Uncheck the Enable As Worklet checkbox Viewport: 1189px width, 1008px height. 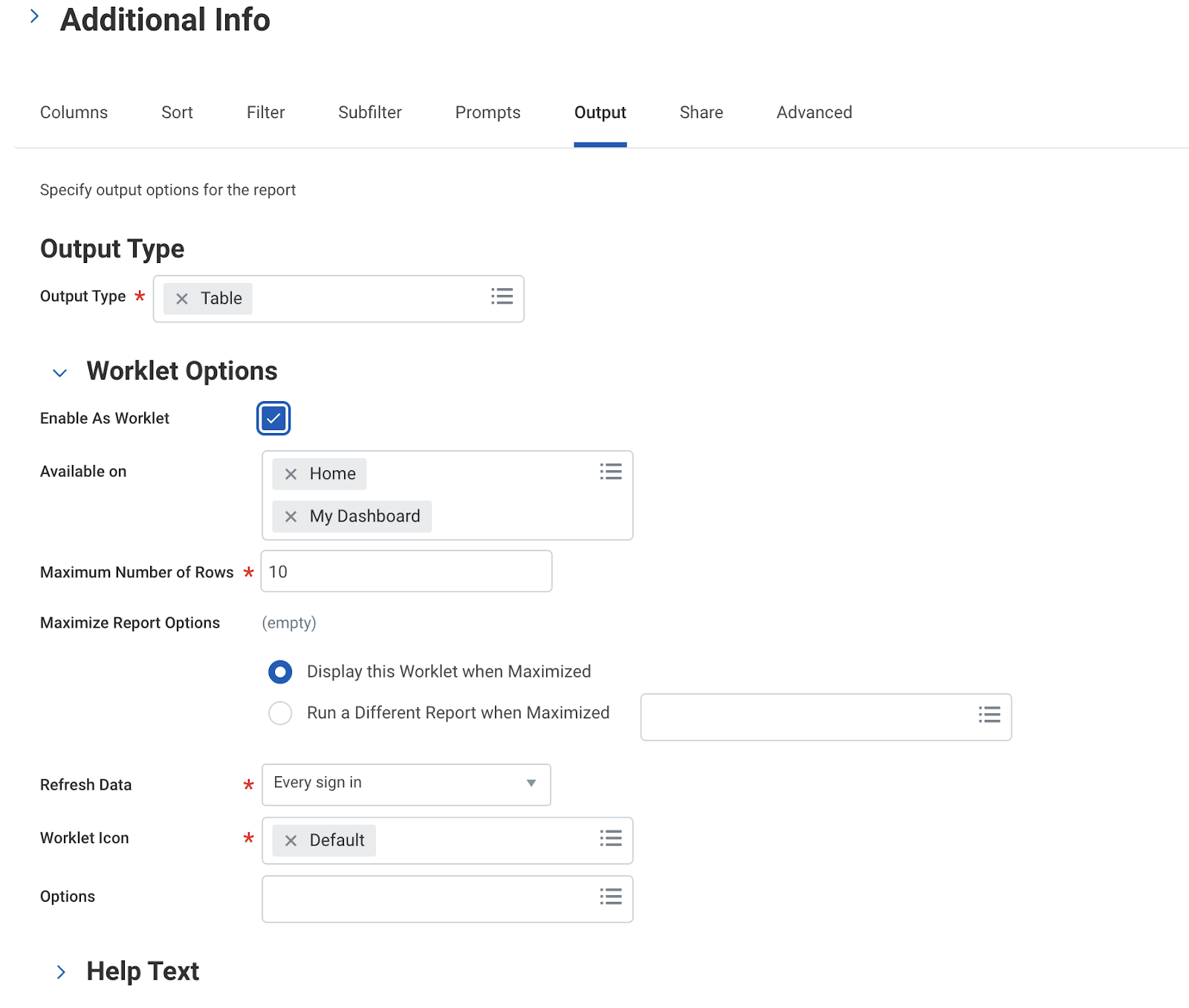273,417
